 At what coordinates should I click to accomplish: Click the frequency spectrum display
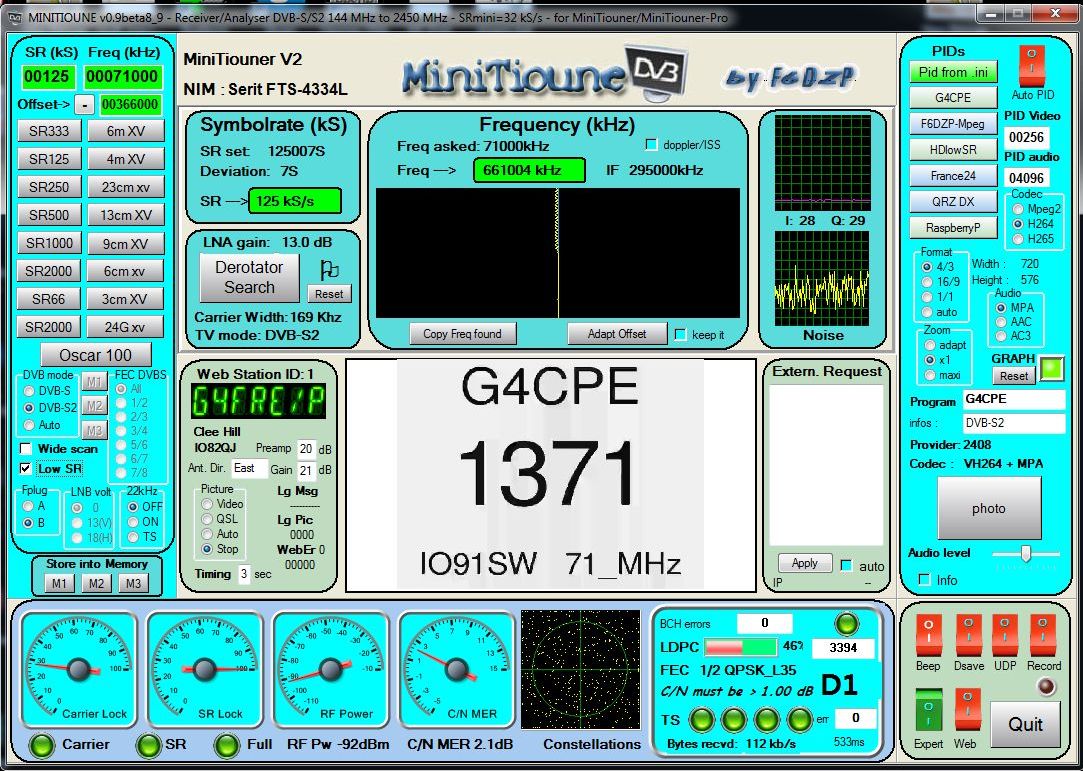pos(557,254)
